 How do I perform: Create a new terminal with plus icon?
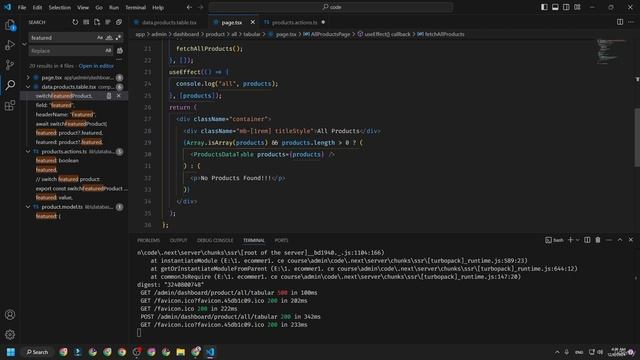571,240
